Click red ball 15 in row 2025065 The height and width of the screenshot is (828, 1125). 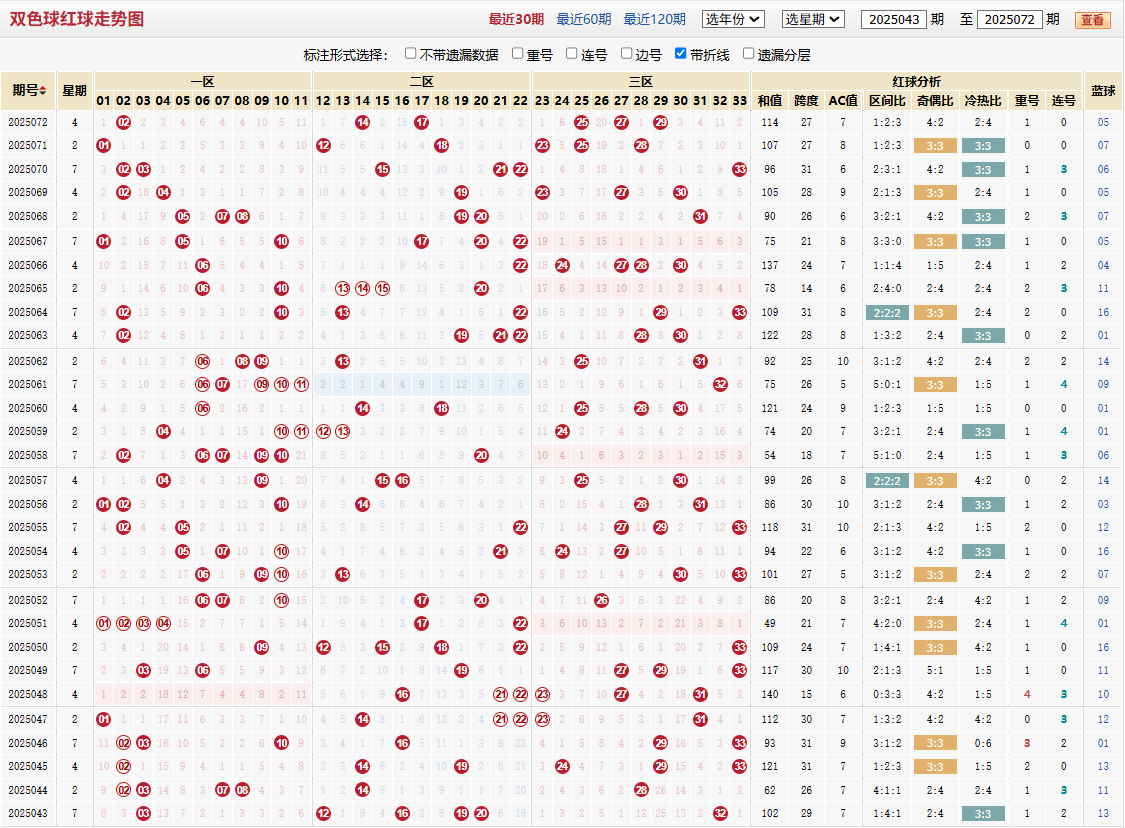click(x=382, y=288)
